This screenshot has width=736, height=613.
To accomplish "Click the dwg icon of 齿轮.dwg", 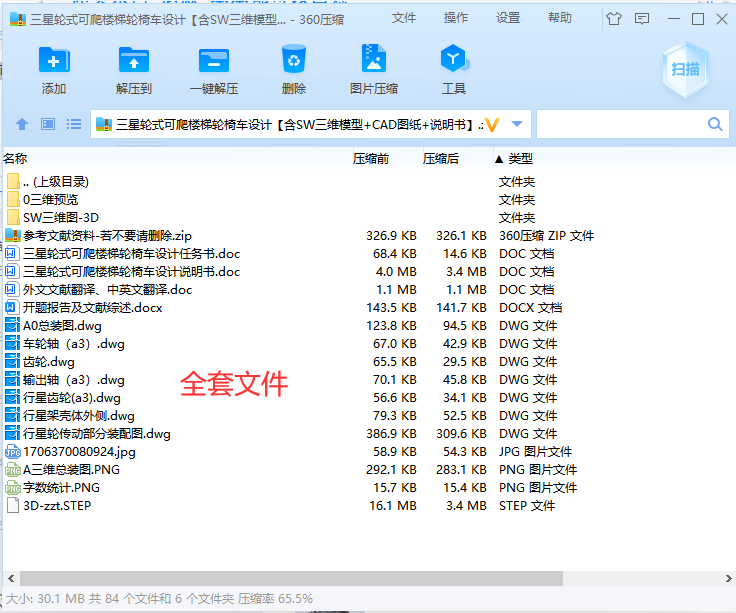I will click(12, 361).
